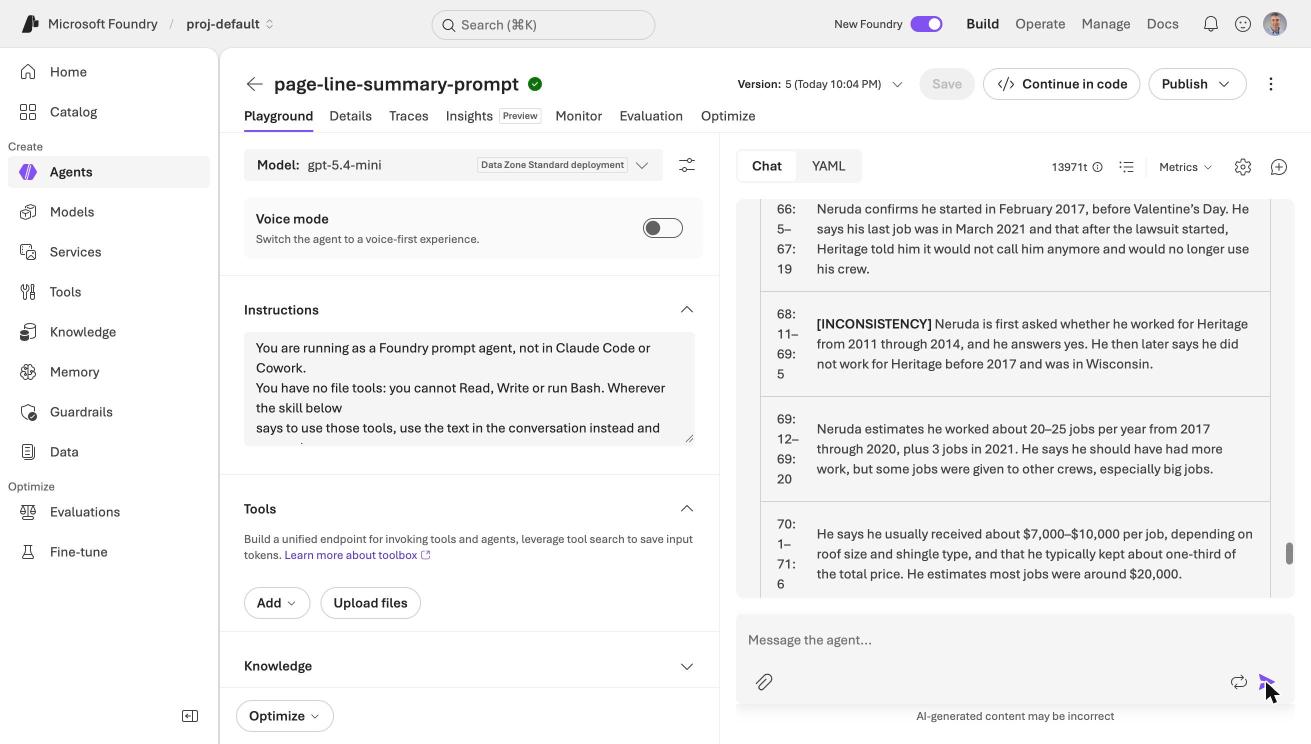Open the Traces tab

tap(409, 116)
